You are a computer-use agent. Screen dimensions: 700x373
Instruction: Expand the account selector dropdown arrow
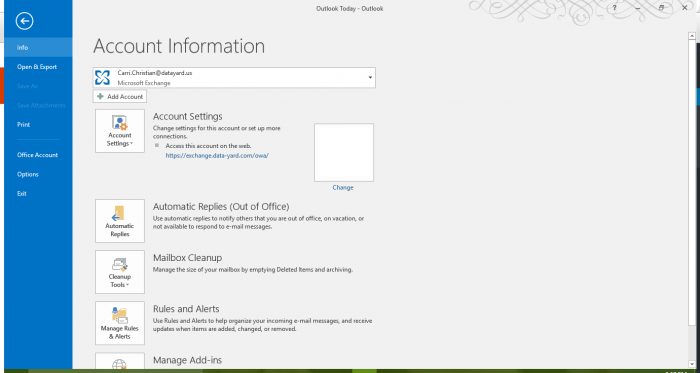point(370,78)
